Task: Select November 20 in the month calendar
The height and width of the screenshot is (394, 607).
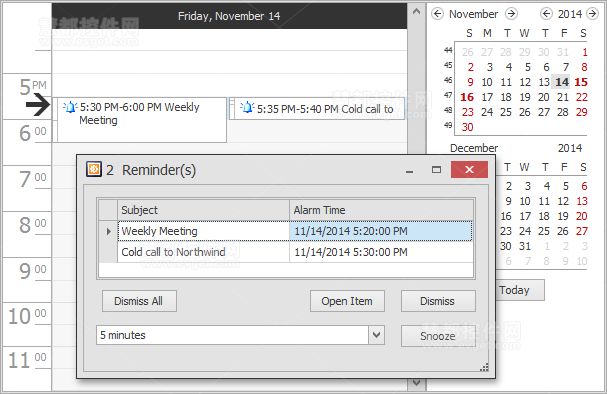Action: (x=544, y=97)
